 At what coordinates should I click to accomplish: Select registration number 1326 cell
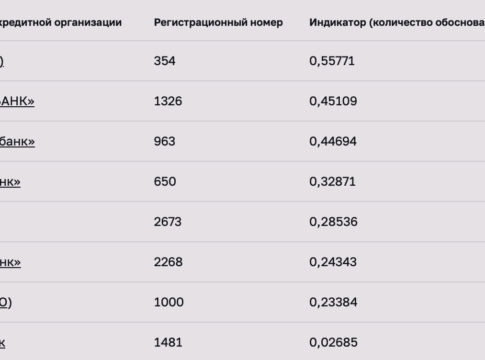(168, 101)
